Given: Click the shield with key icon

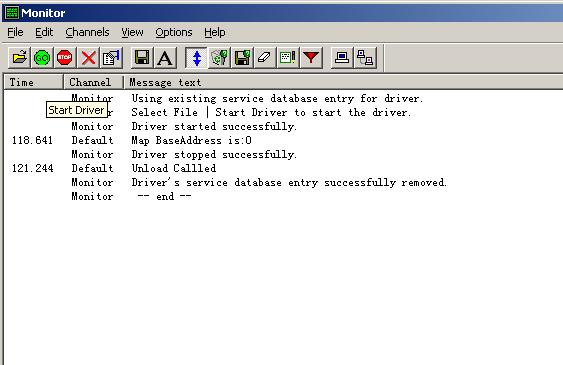Looking at the screenshot, I should tap(219, 57).
